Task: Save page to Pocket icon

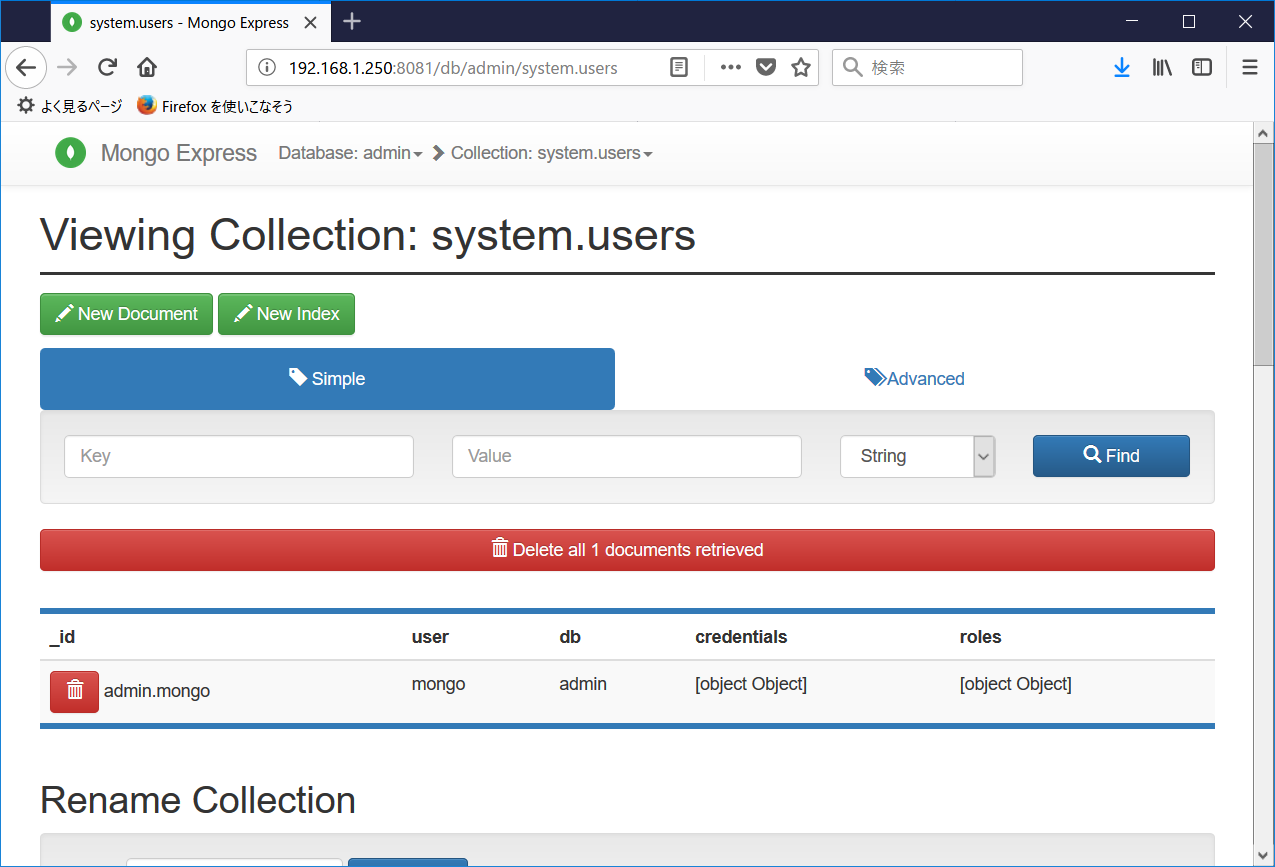Action: 766,67
